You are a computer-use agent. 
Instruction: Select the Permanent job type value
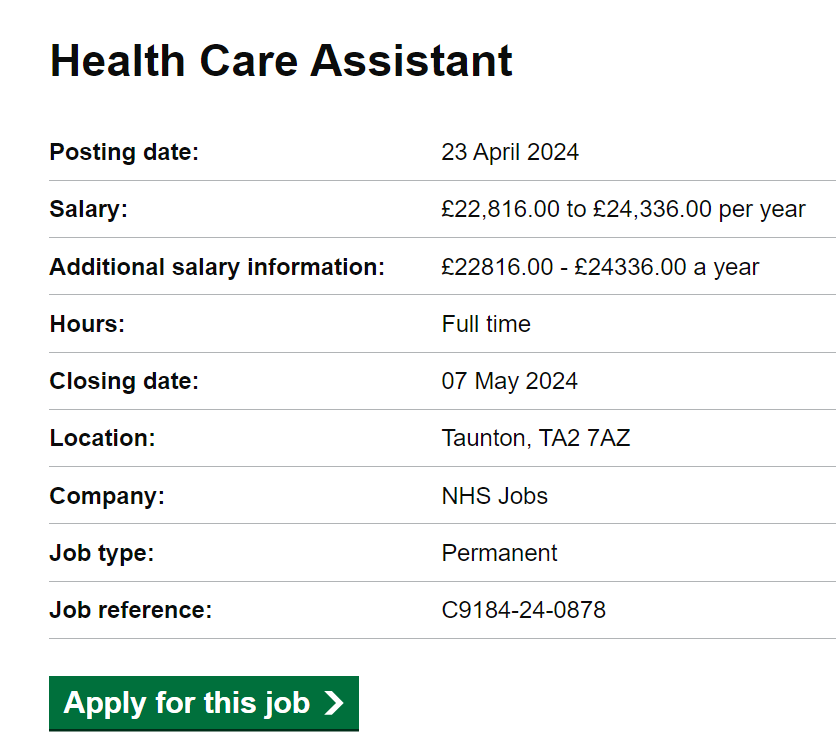pos(500,553)
